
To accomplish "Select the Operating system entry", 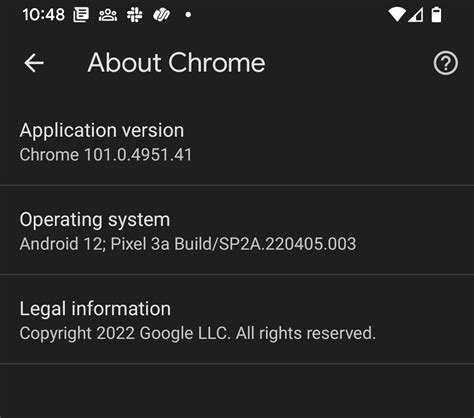I will [x=237, y=230].
